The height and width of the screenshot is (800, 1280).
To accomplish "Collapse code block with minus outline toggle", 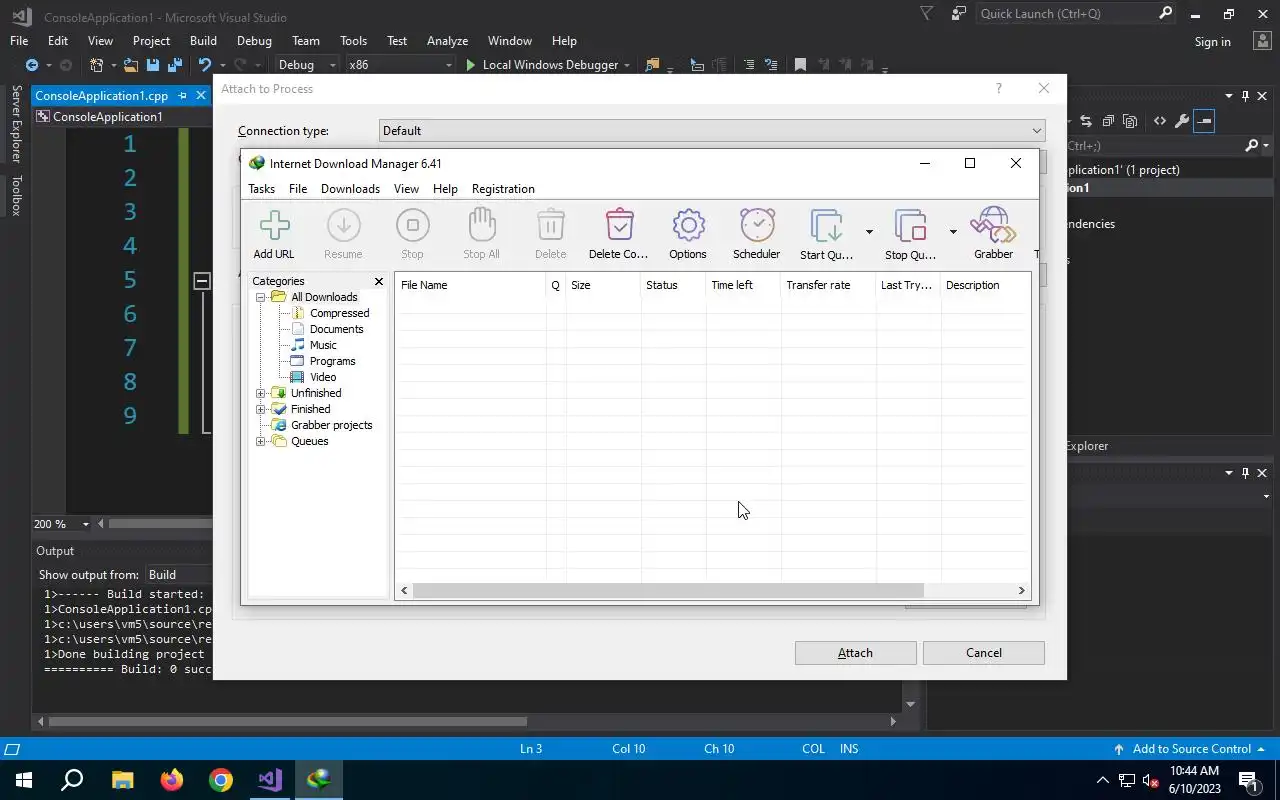I will pyautogui.click(x=201, y=281).
